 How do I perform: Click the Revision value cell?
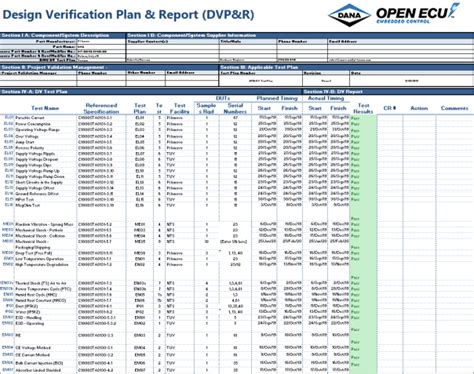pos(326,81)
